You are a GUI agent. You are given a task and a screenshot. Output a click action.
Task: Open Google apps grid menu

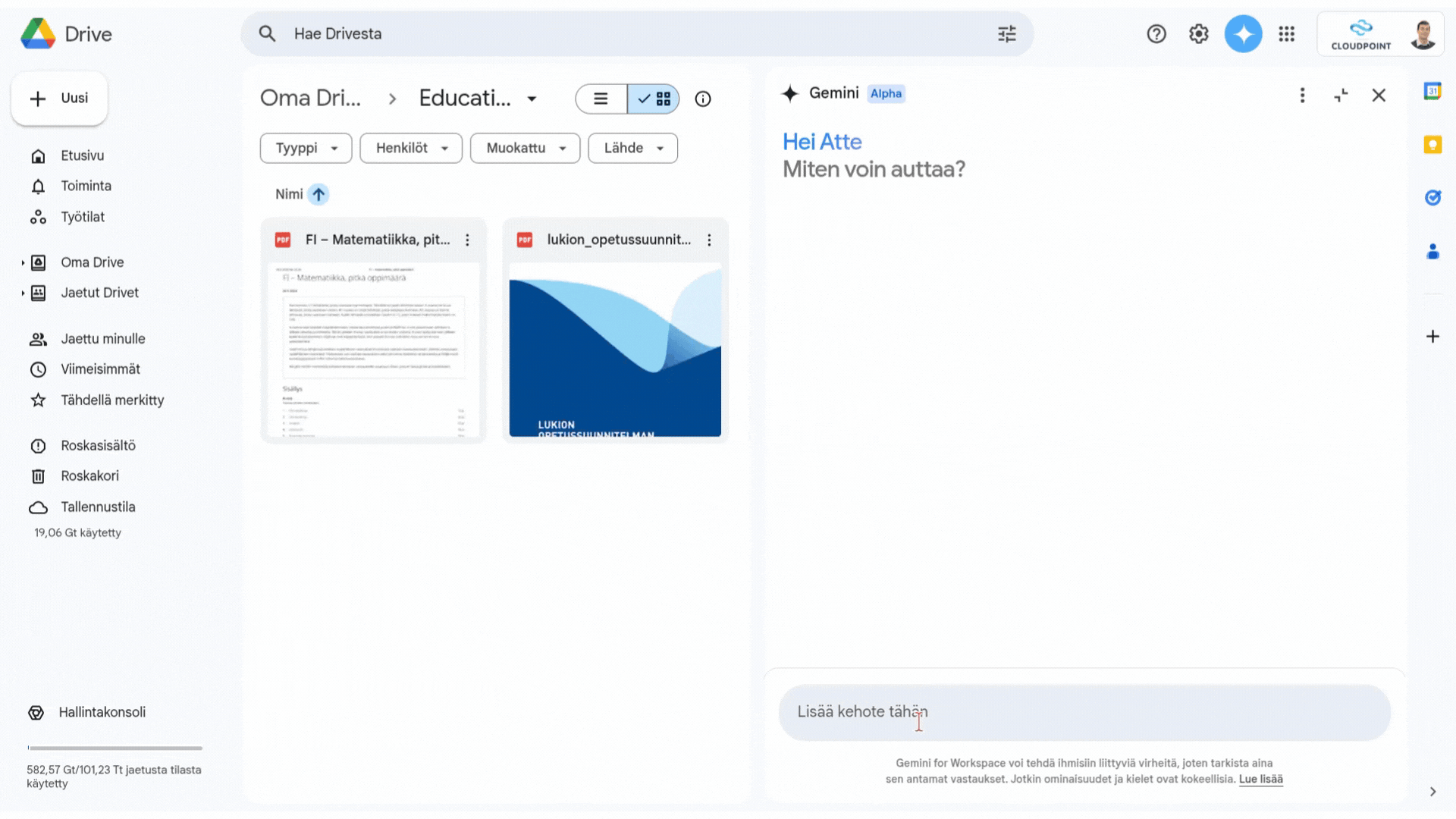click(1288, 33)
